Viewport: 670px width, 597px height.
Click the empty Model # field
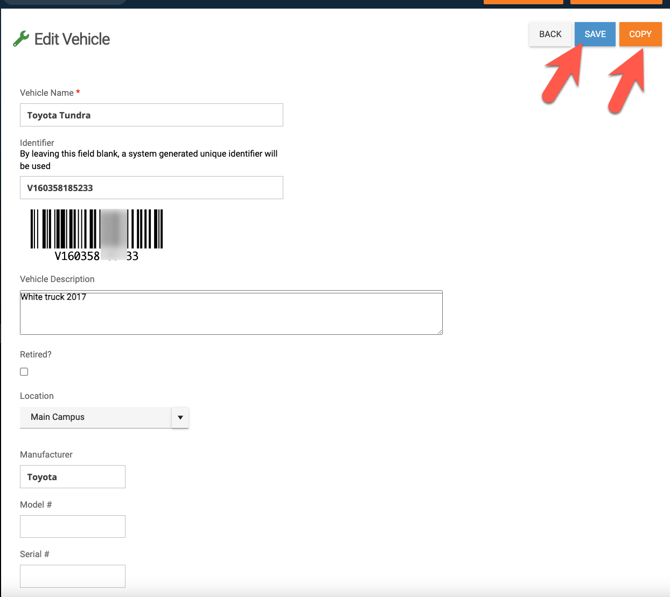73,526
